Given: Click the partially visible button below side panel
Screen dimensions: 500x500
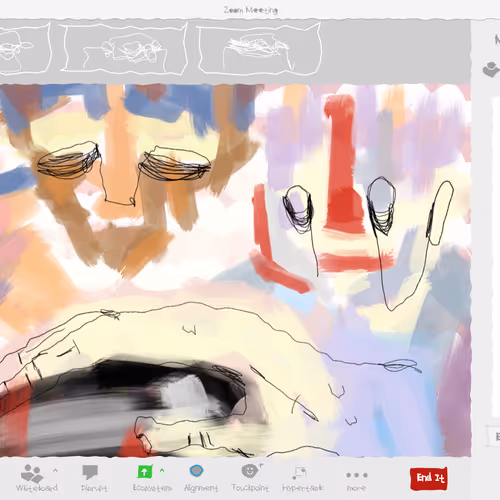Looking at the screenshot, I should click(494, 436).
